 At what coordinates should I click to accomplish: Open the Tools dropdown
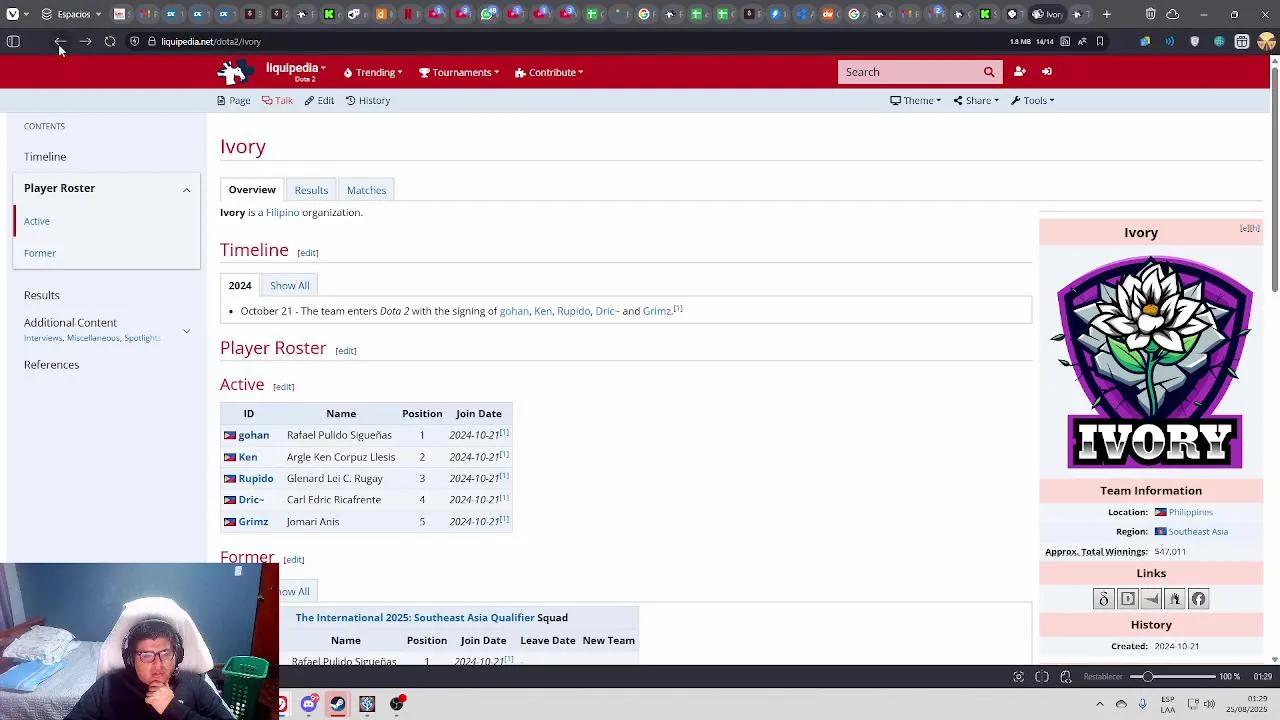coord(1033,100)
